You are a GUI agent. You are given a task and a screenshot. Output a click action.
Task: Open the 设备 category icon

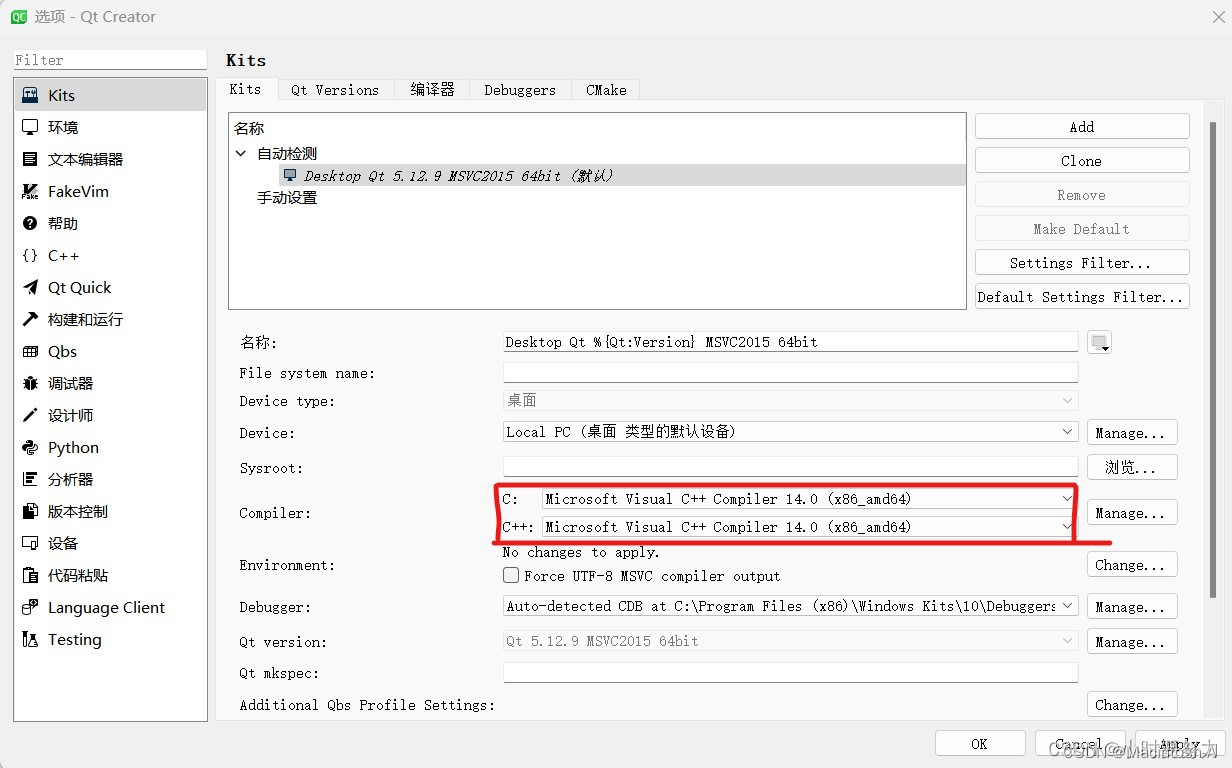click(30, 543)
